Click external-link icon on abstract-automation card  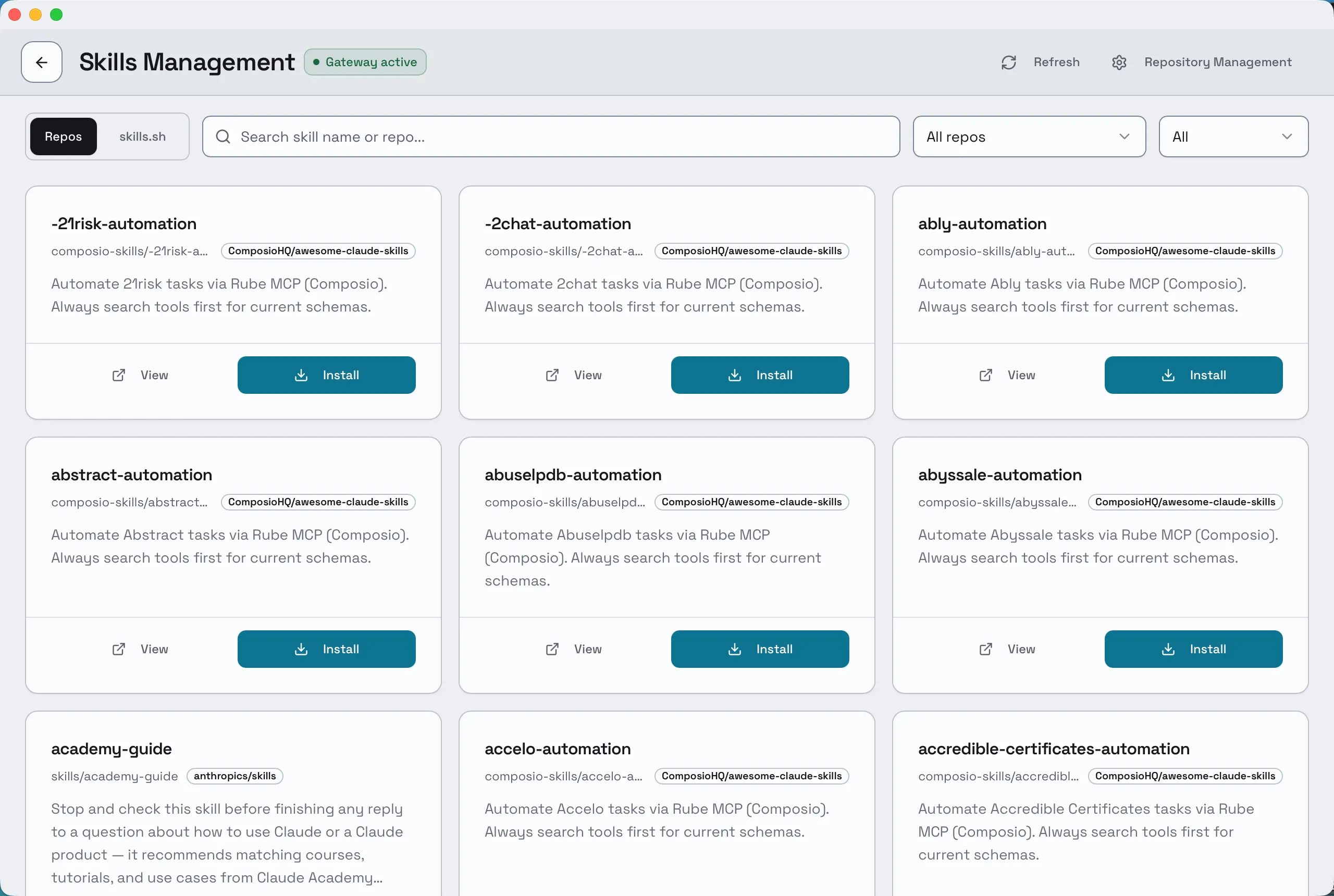click(118, 649)
